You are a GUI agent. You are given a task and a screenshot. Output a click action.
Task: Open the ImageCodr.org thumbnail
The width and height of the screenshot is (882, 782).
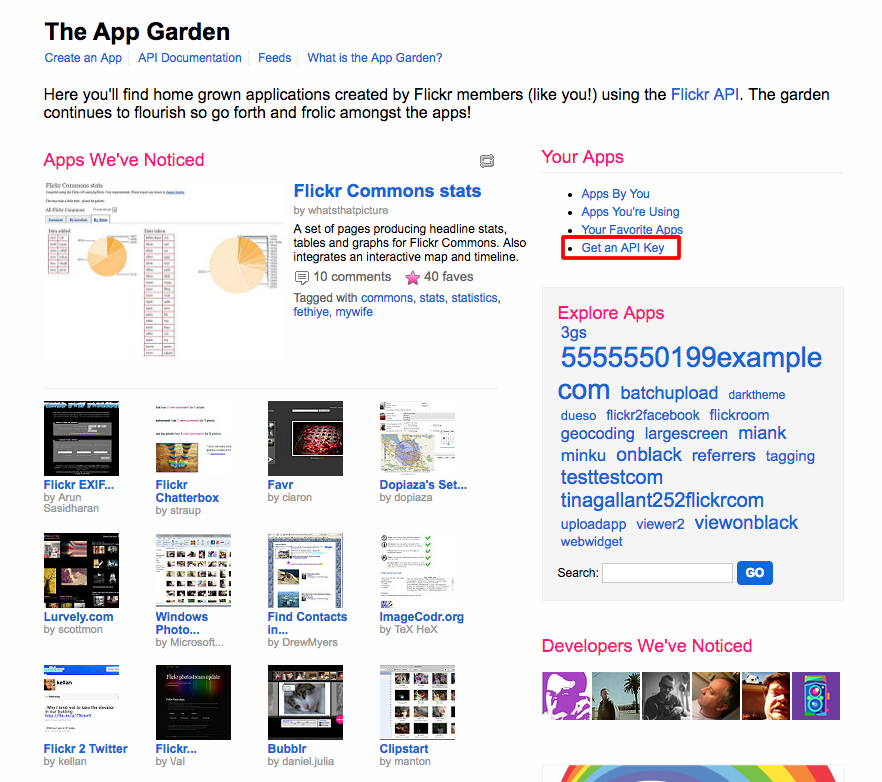coord(417,570)
